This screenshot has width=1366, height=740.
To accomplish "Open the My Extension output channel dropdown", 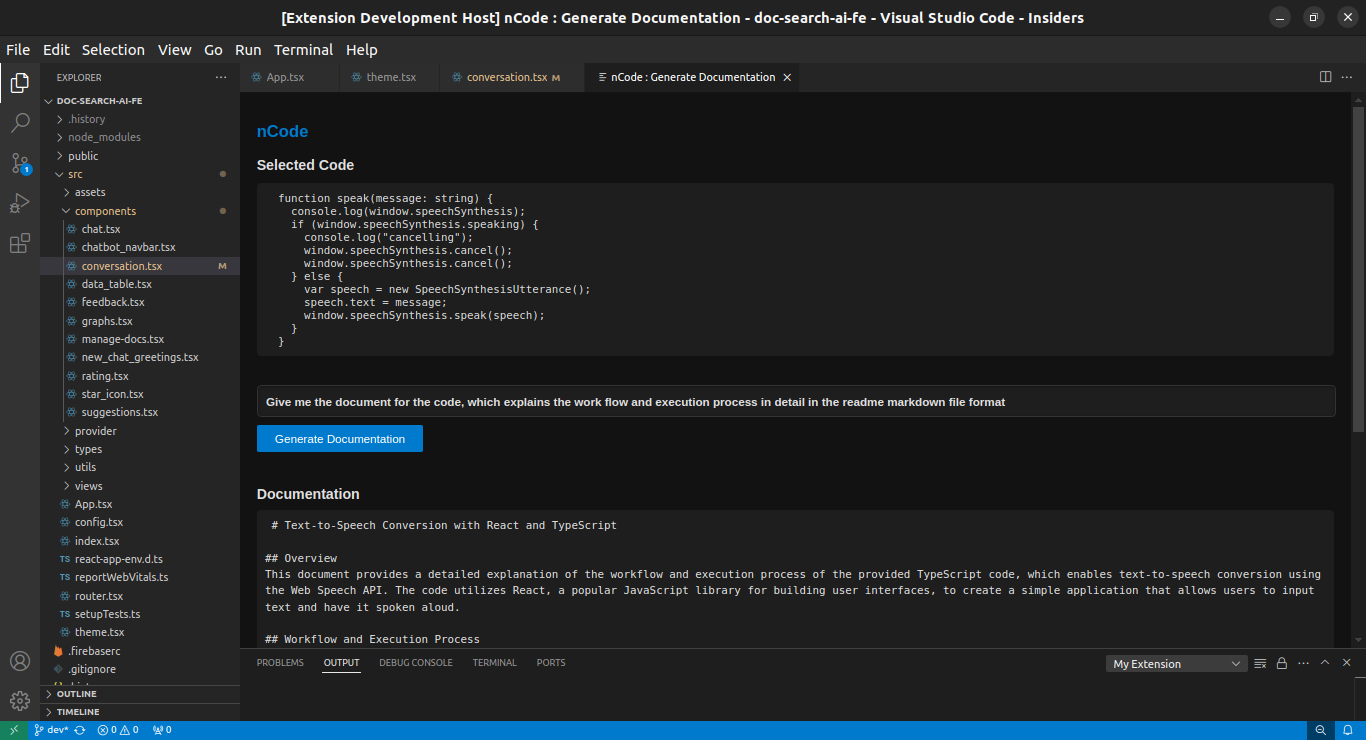I will tap(1177, 664).
